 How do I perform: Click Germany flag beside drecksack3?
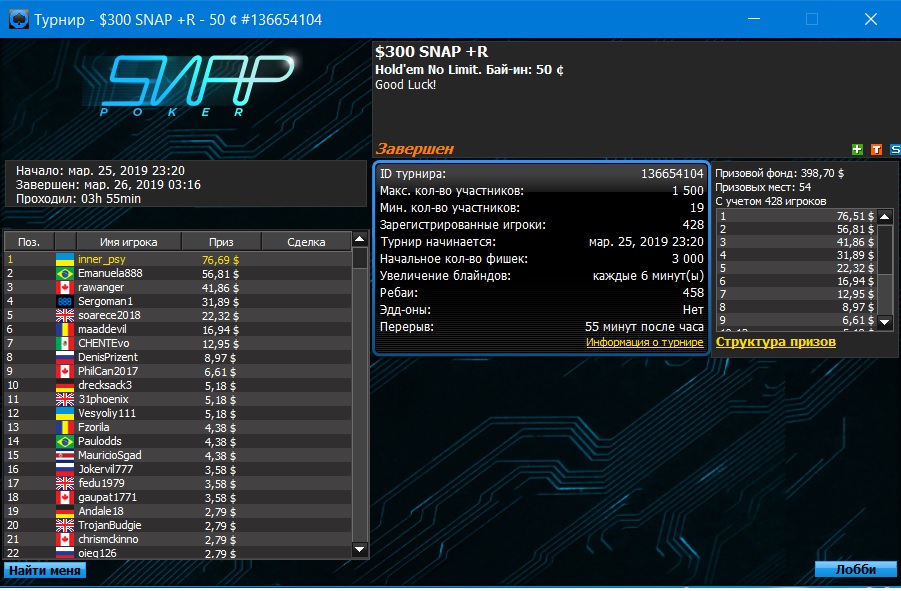(x=65, y=385)
